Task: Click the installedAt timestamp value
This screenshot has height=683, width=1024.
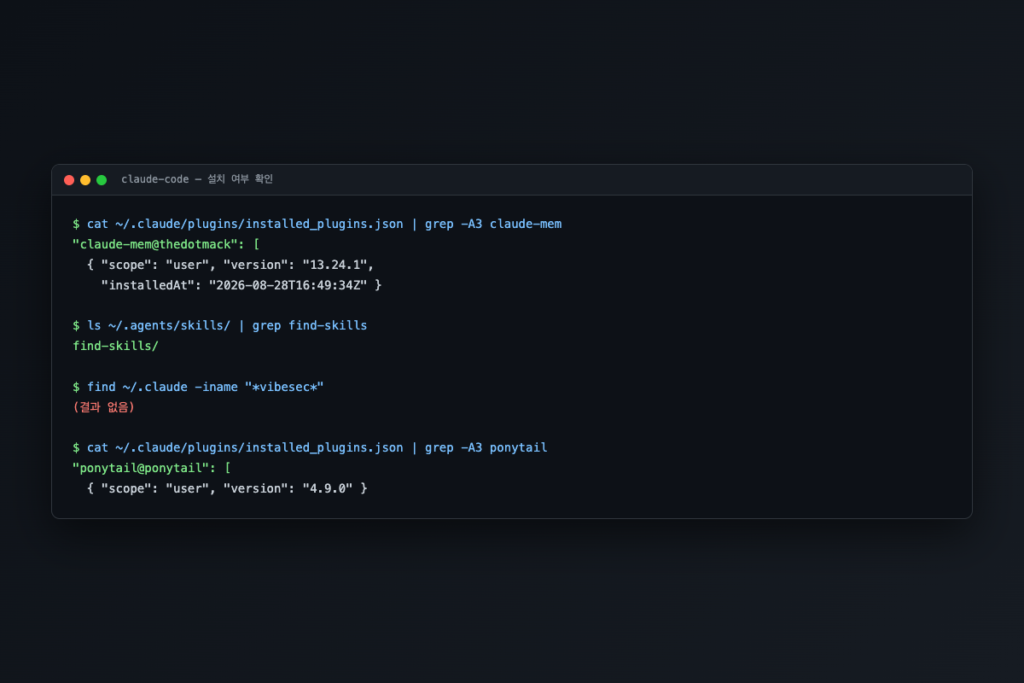Action: pos(287,285)
